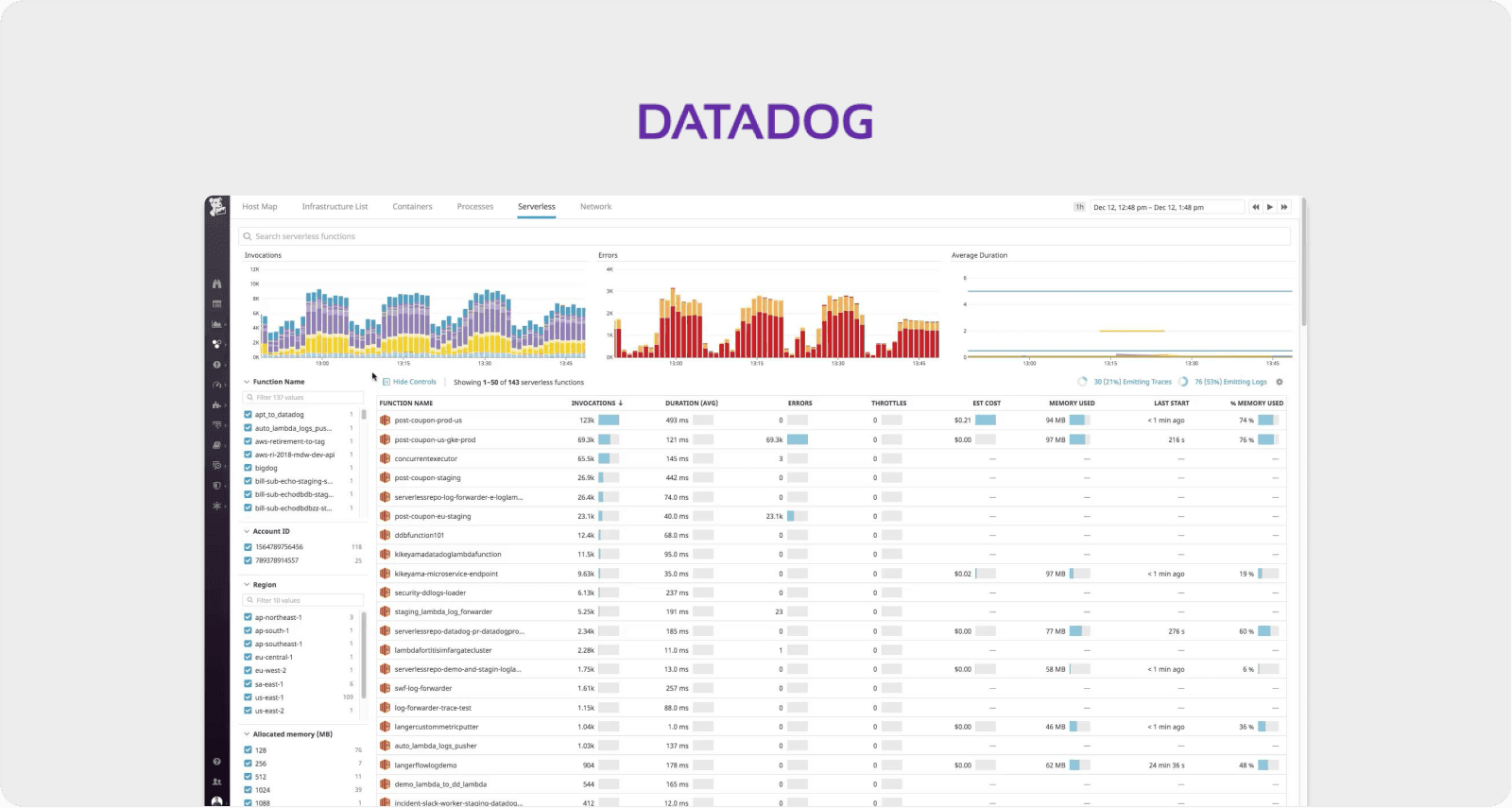Open the Dashboards area-chart icon in the sidebar
Screen dimensions: 1512x808
217,324
